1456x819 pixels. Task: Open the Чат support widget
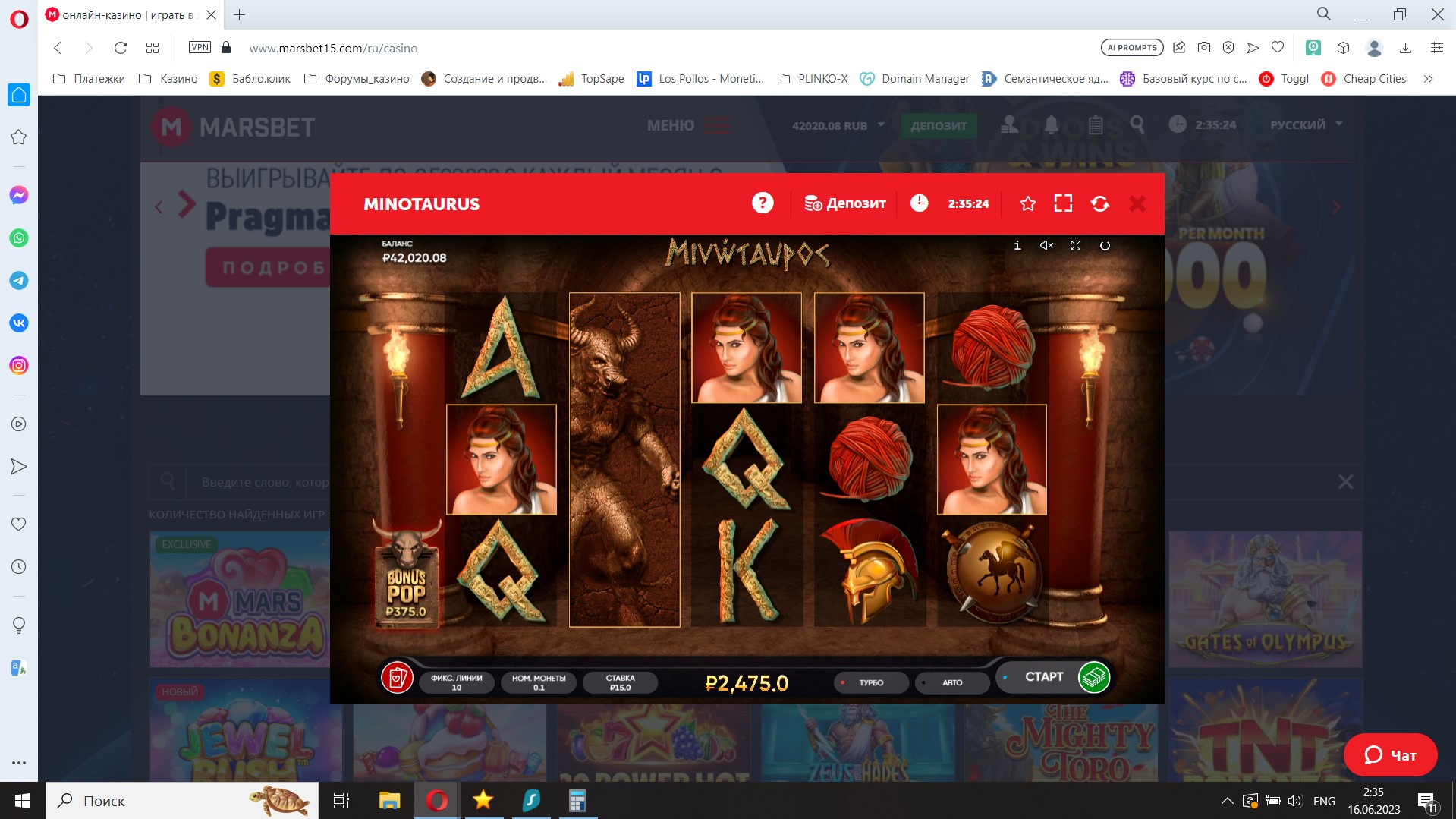[x=1390, y=754]
